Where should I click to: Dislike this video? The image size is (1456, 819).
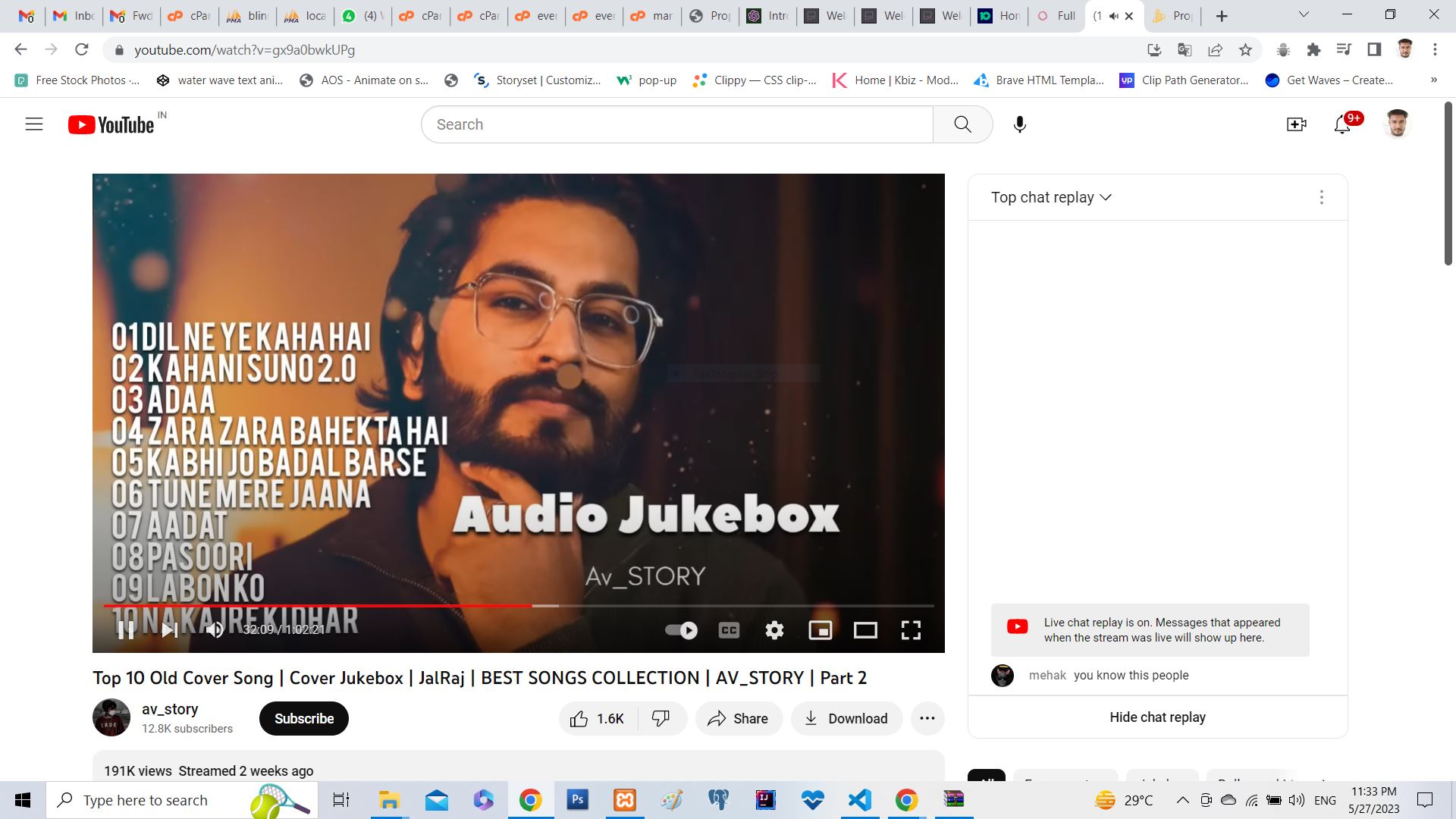[661, 718]
